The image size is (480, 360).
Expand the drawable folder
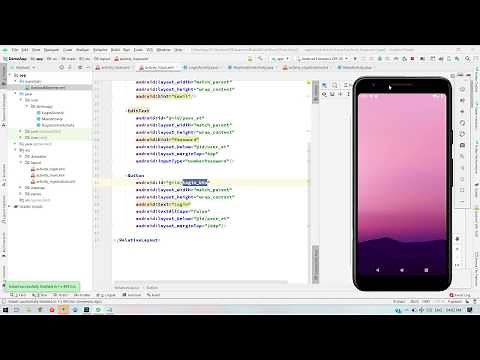click(21, 156)
